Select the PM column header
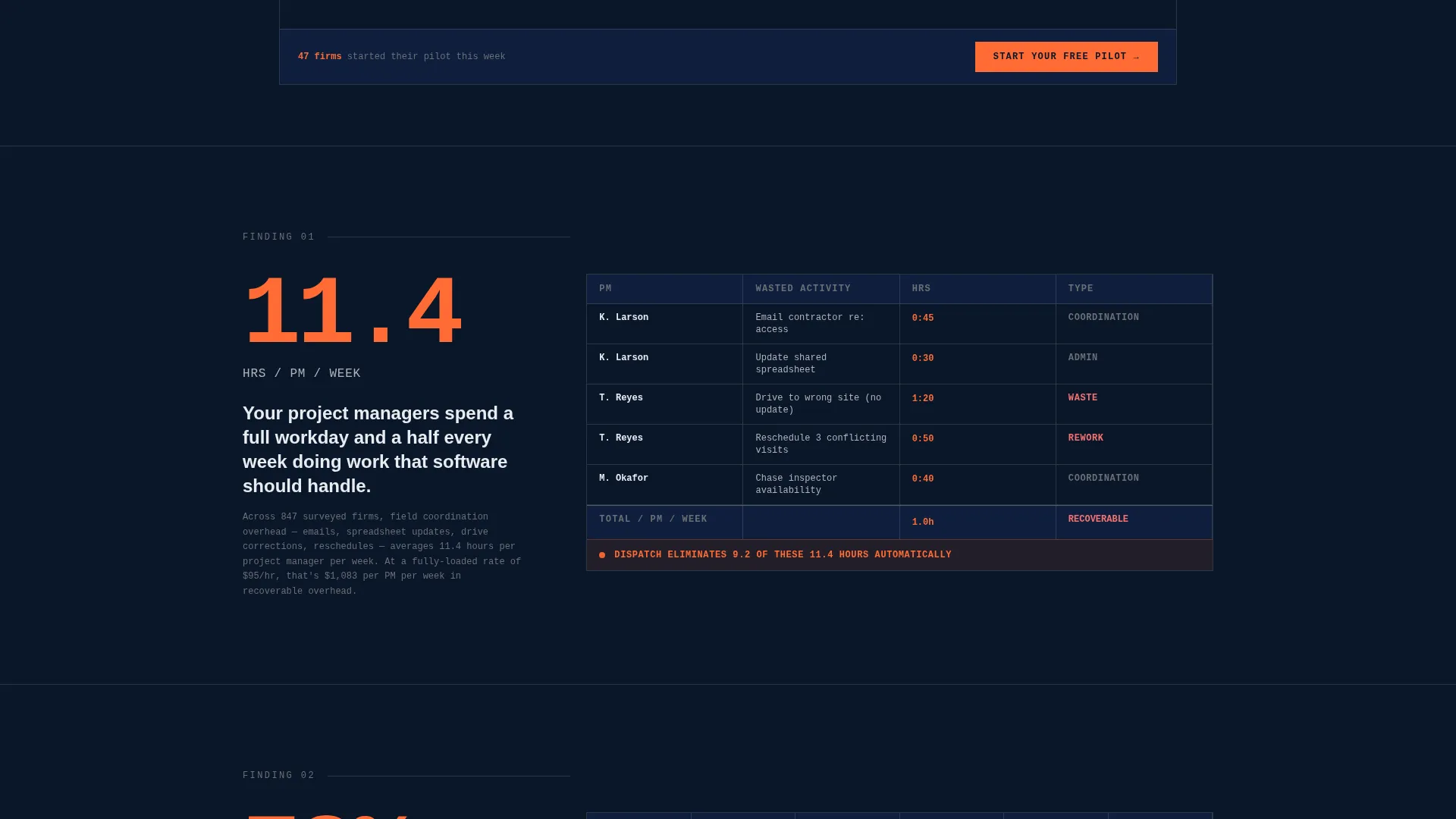This screenshot has height=819, width=1456. pos(664,289)
